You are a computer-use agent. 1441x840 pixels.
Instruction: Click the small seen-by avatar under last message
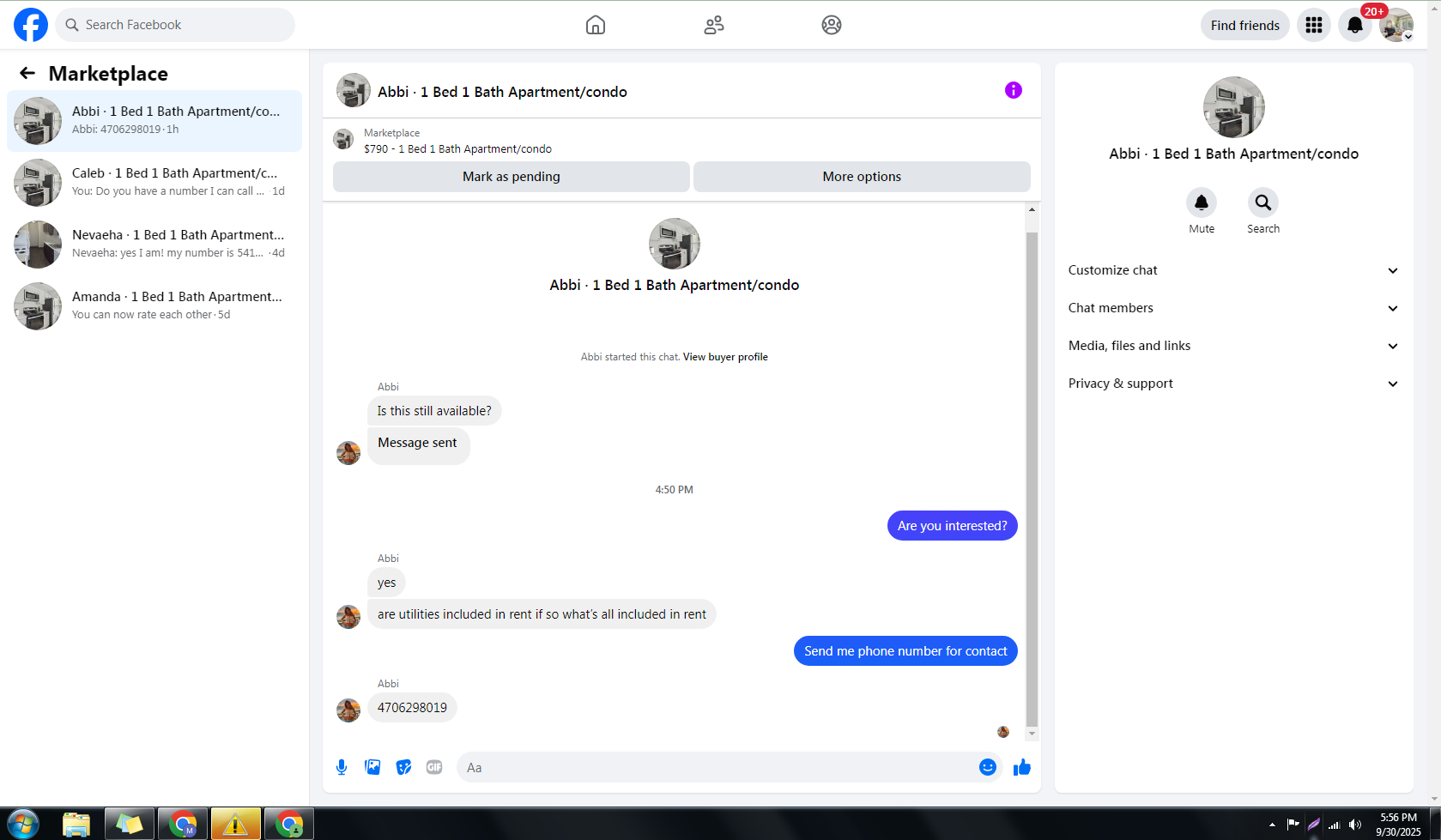pos(1003,732)
